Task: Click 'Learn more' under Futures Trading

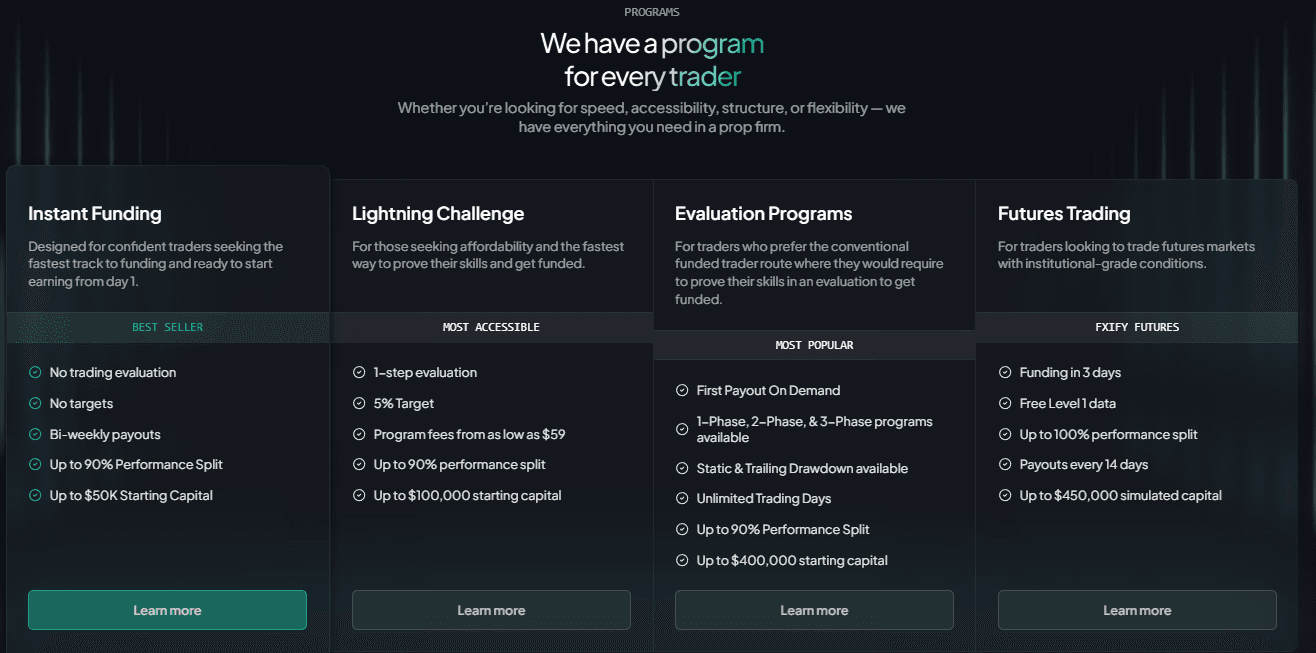Action: tap(1137, 610)
